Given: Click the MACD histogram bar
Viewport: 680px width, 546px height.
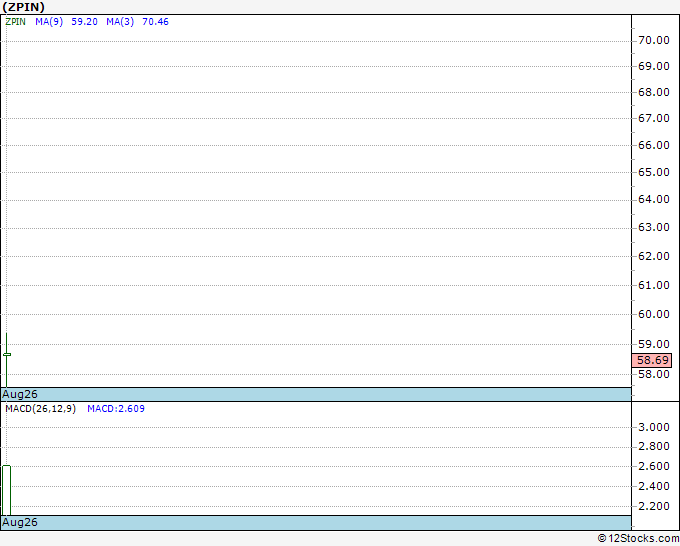Looking at the screenshot, I should [7, 490].
